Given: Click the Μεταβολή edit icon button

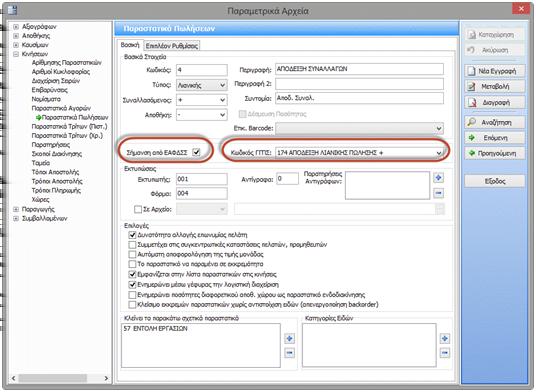Looking at the screenshot, I should pyautogui.click(x=472, y=86).
